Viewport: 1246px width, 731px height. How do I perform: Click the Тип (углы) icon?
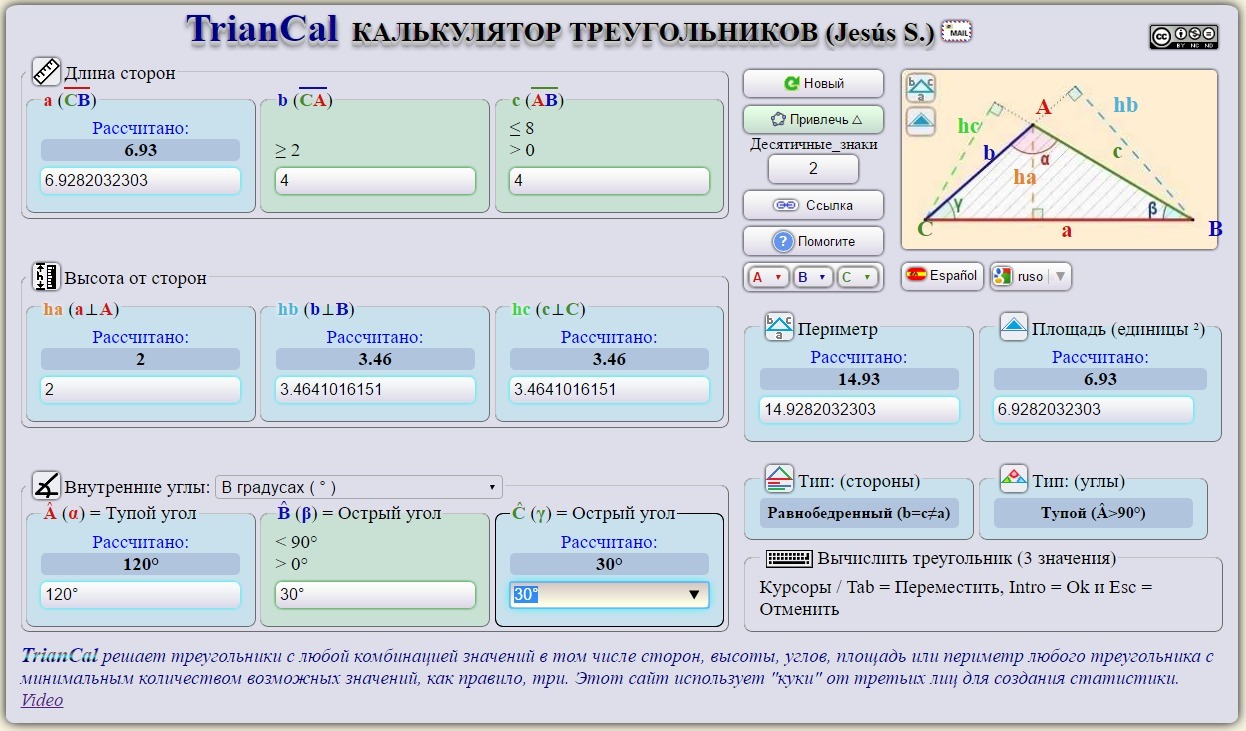(1014, 479)
